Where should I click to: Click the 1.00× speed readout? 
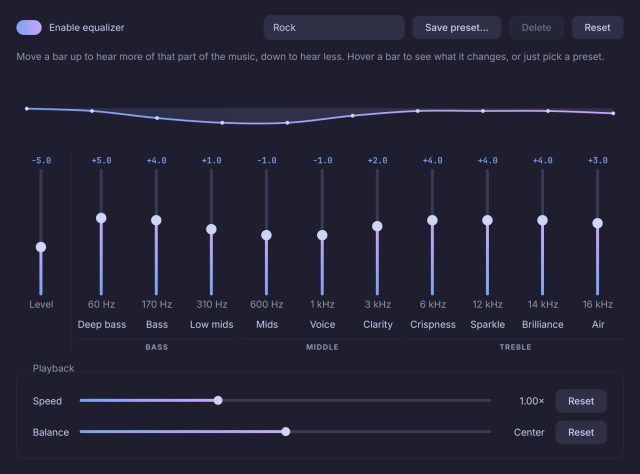tap(532, 401)
